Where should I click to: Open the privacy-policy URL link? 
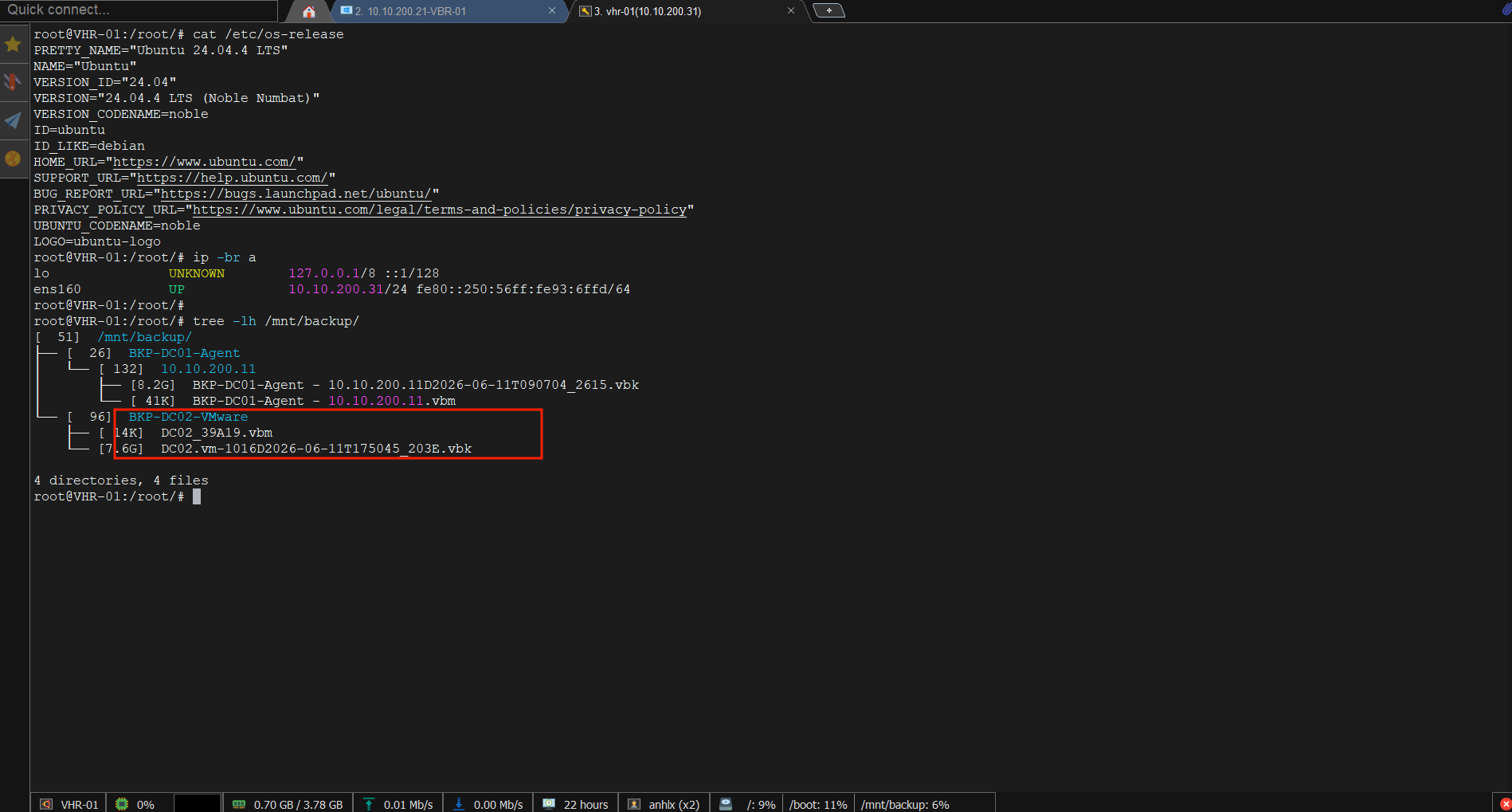click(x=440, y=210)
